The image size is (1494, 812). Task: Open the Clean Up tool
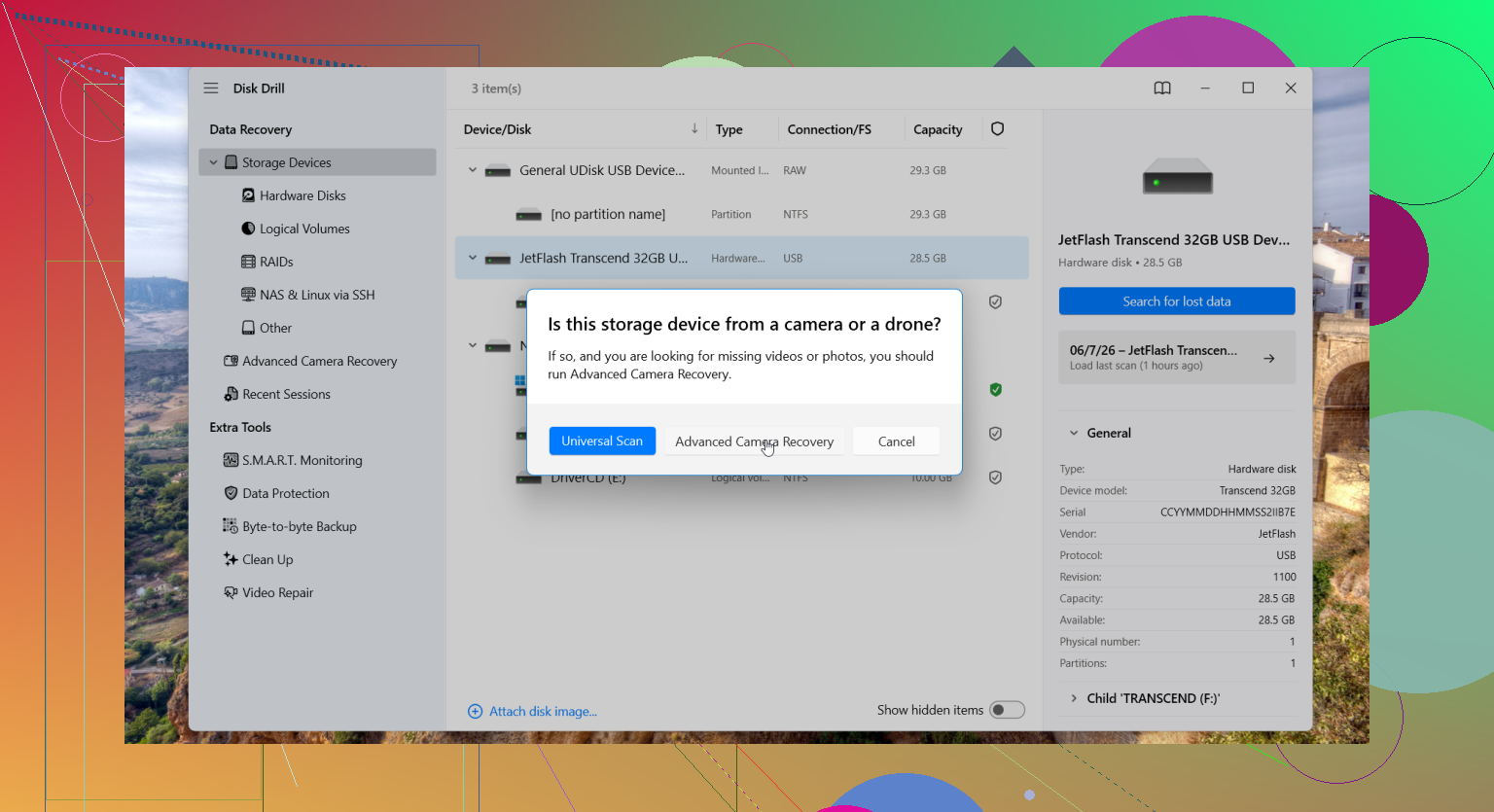tap(258, 559)
